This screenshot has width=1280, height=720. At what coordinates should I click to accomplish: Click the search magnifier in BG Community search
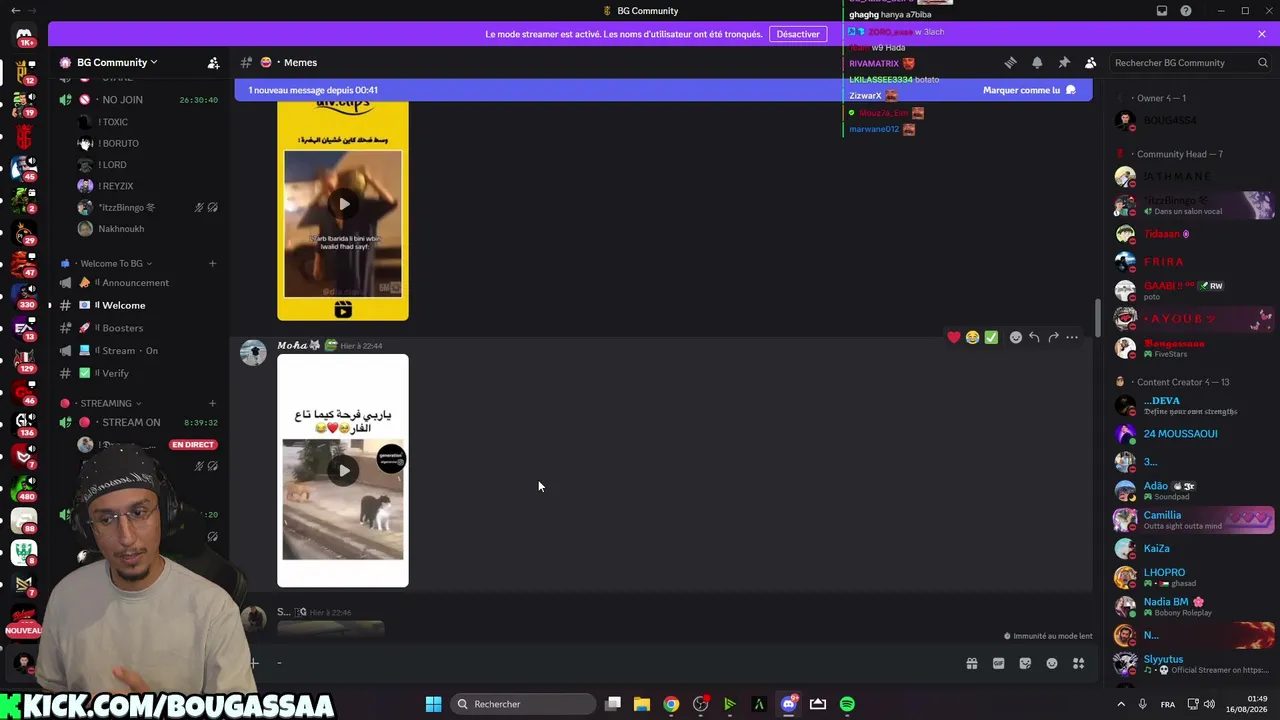tap(1262, 62)
